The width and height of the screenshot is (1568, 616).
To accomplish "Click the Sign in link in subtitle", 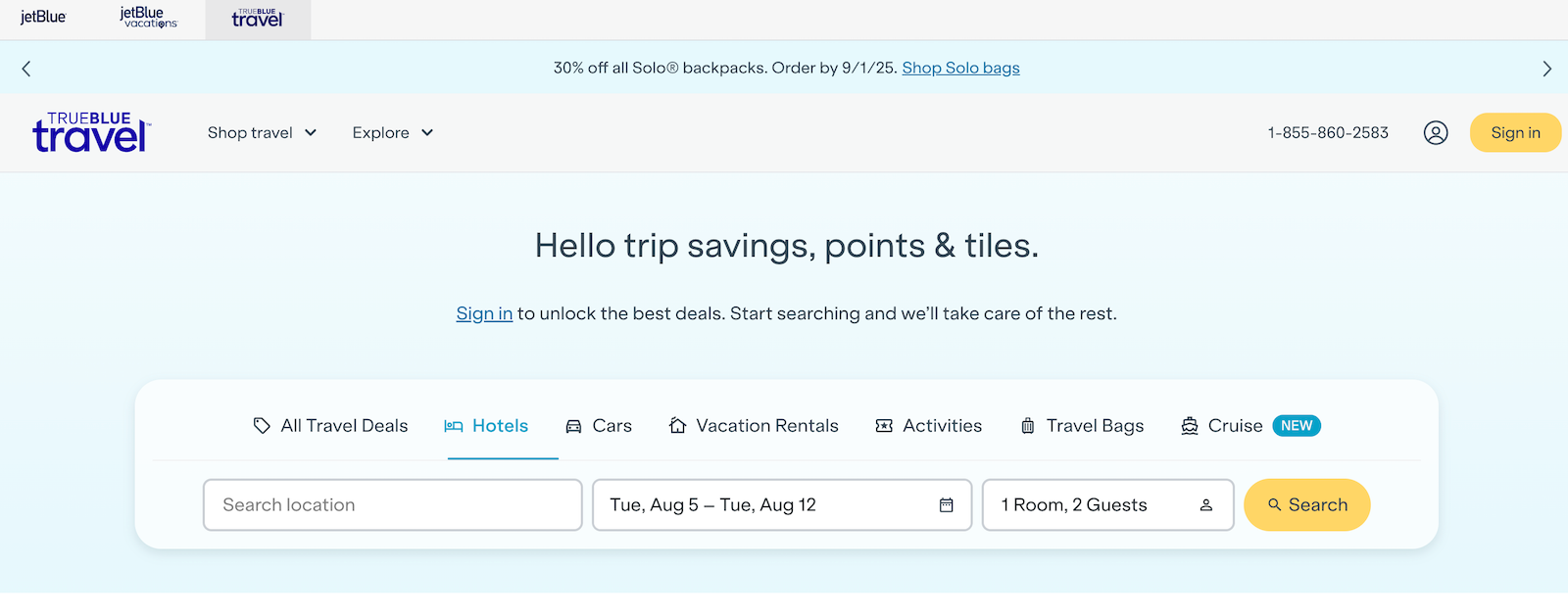I will [484, 313].
